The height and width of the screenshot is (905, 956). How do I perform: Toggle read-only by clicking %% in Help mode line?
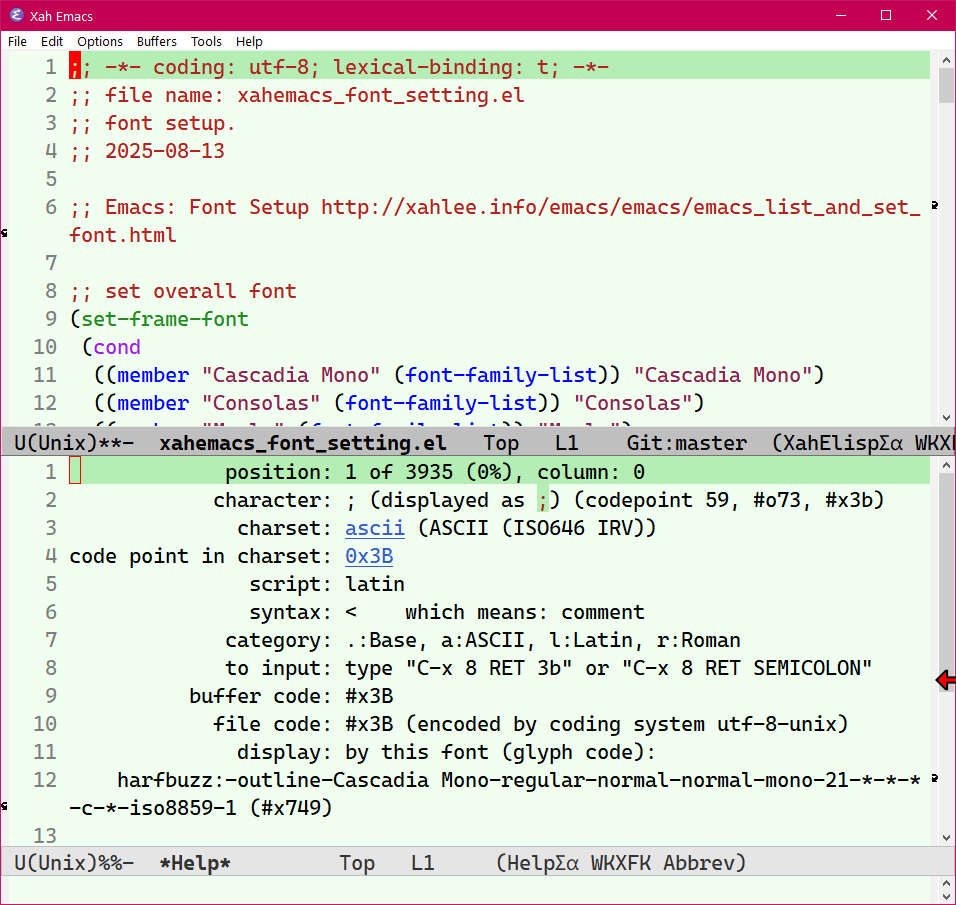110,862
